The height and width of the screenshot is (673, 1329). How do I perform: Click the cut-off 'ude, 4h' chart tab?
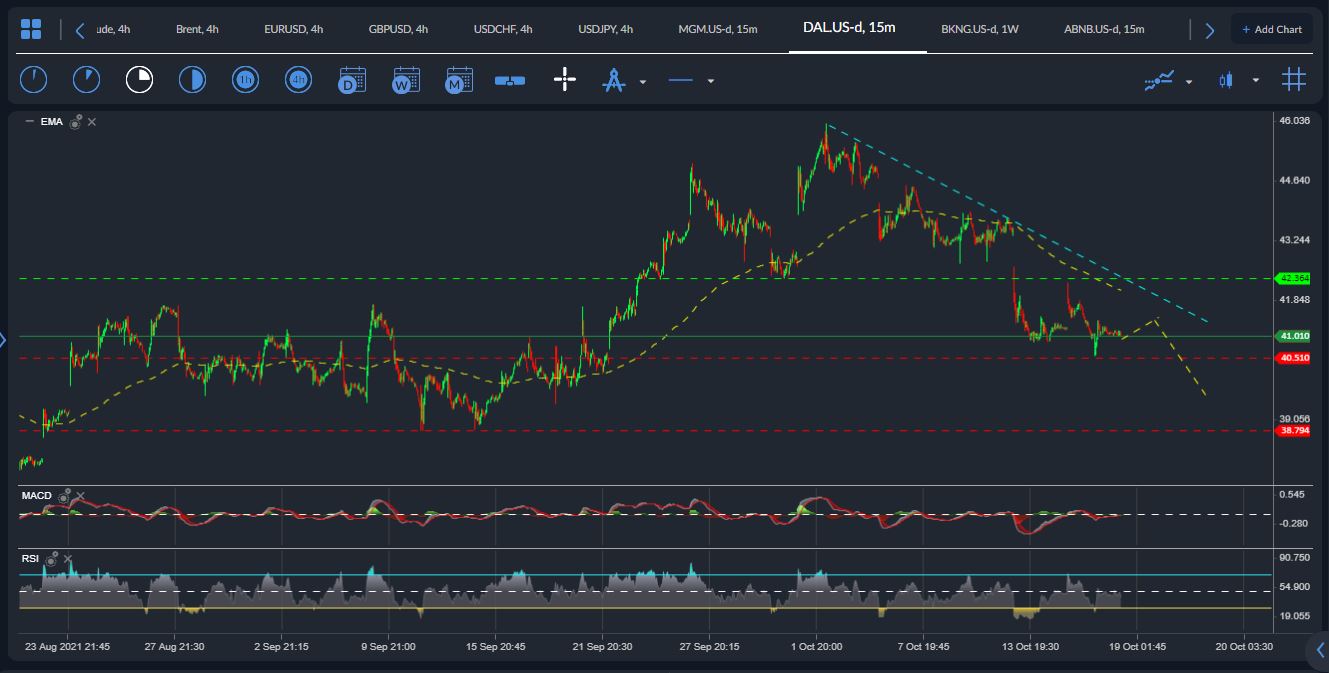tap(113, 29)
